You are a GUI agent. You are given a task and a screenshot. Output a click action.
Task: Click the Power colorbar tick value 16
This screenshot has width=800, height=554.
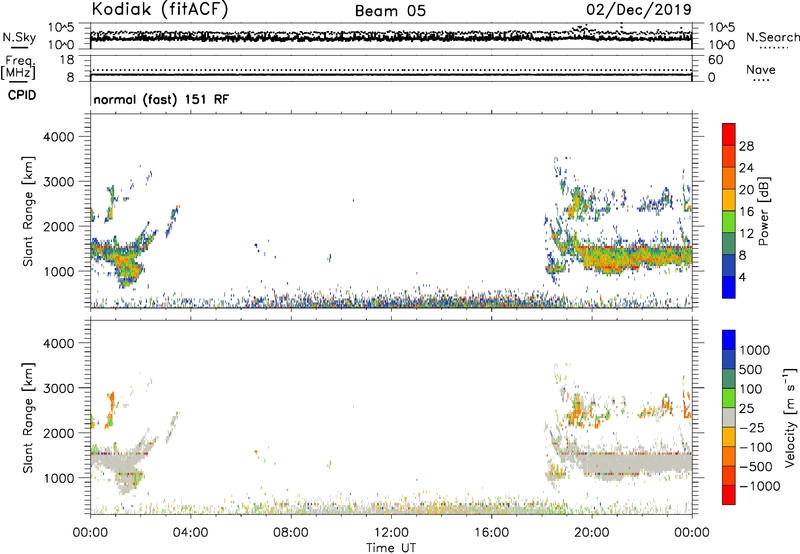coord(746,212)
